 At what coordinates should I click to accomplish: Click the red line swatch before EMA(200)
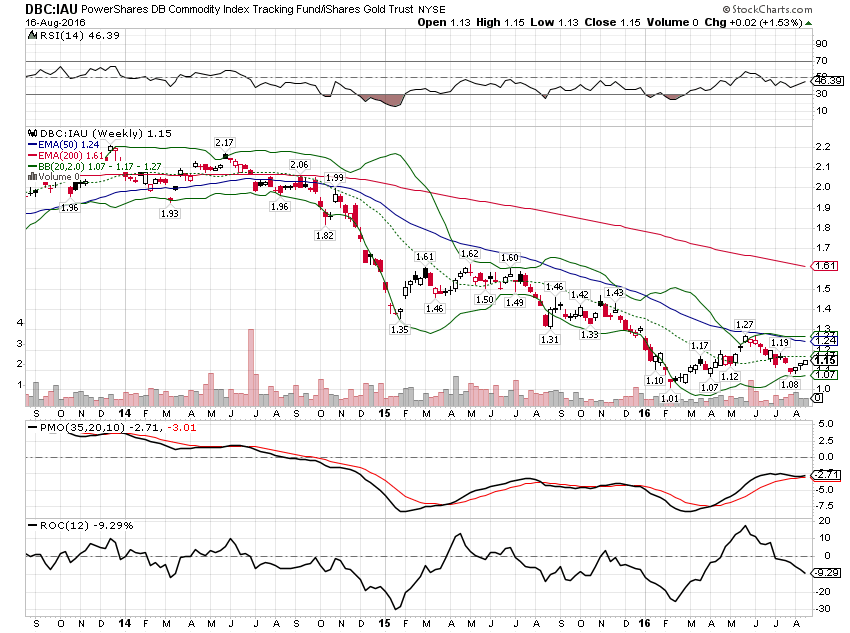click(x=32, y=156)
